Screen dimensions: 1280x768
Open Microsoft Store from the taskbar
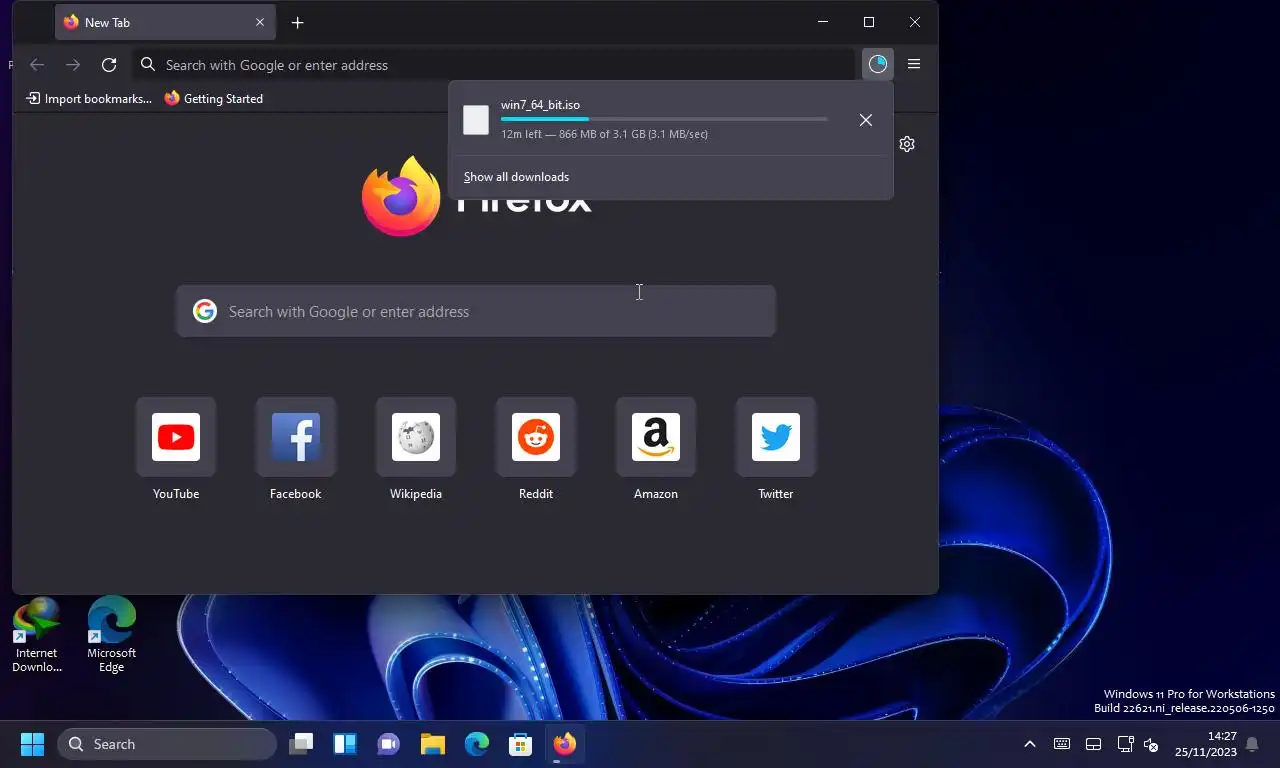[x=520, y=744]
